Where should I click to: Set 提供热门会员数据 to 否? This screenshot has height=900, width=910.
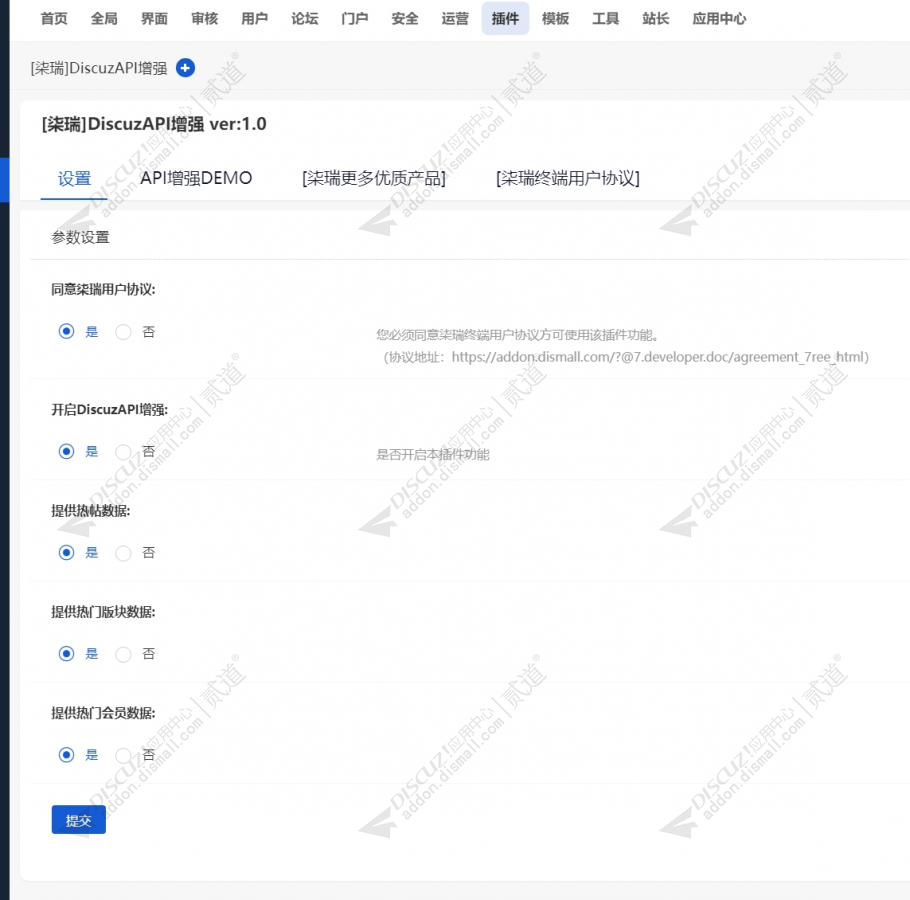point(123,756)
